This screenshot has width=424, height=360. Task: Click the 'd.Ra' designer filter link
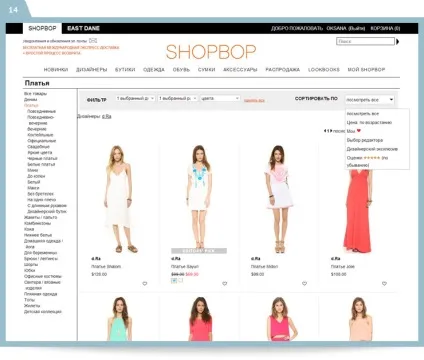107,116
